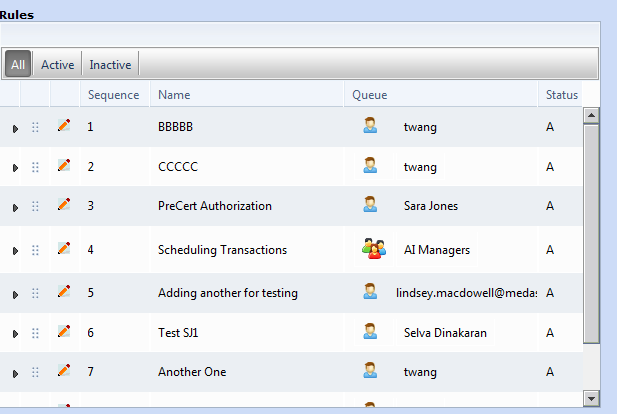Click the drag handle for CCCCC row
The image size is (617, 414).
coord(36,167)
